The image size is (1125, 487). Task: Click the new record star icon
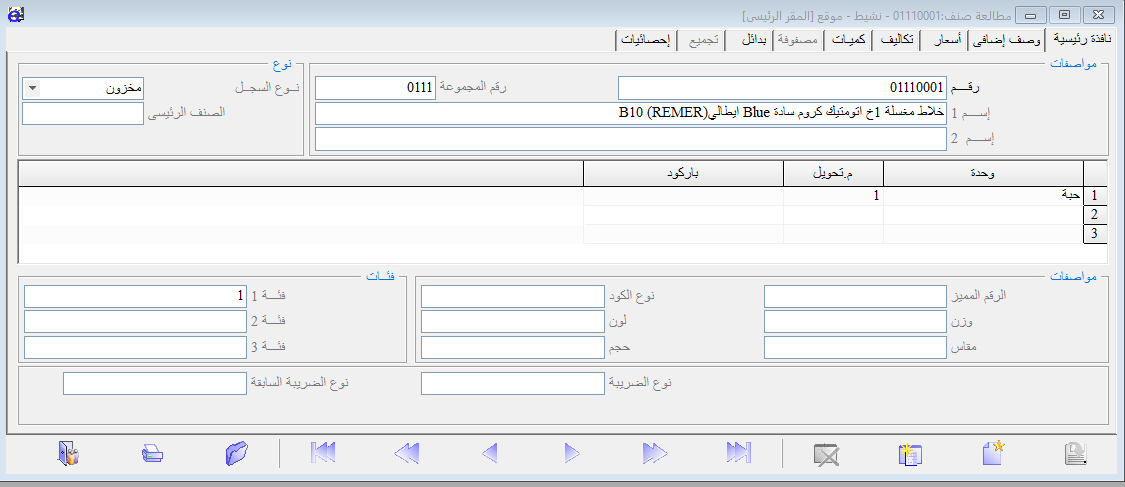pyautogui.click(x=992, y=453)
